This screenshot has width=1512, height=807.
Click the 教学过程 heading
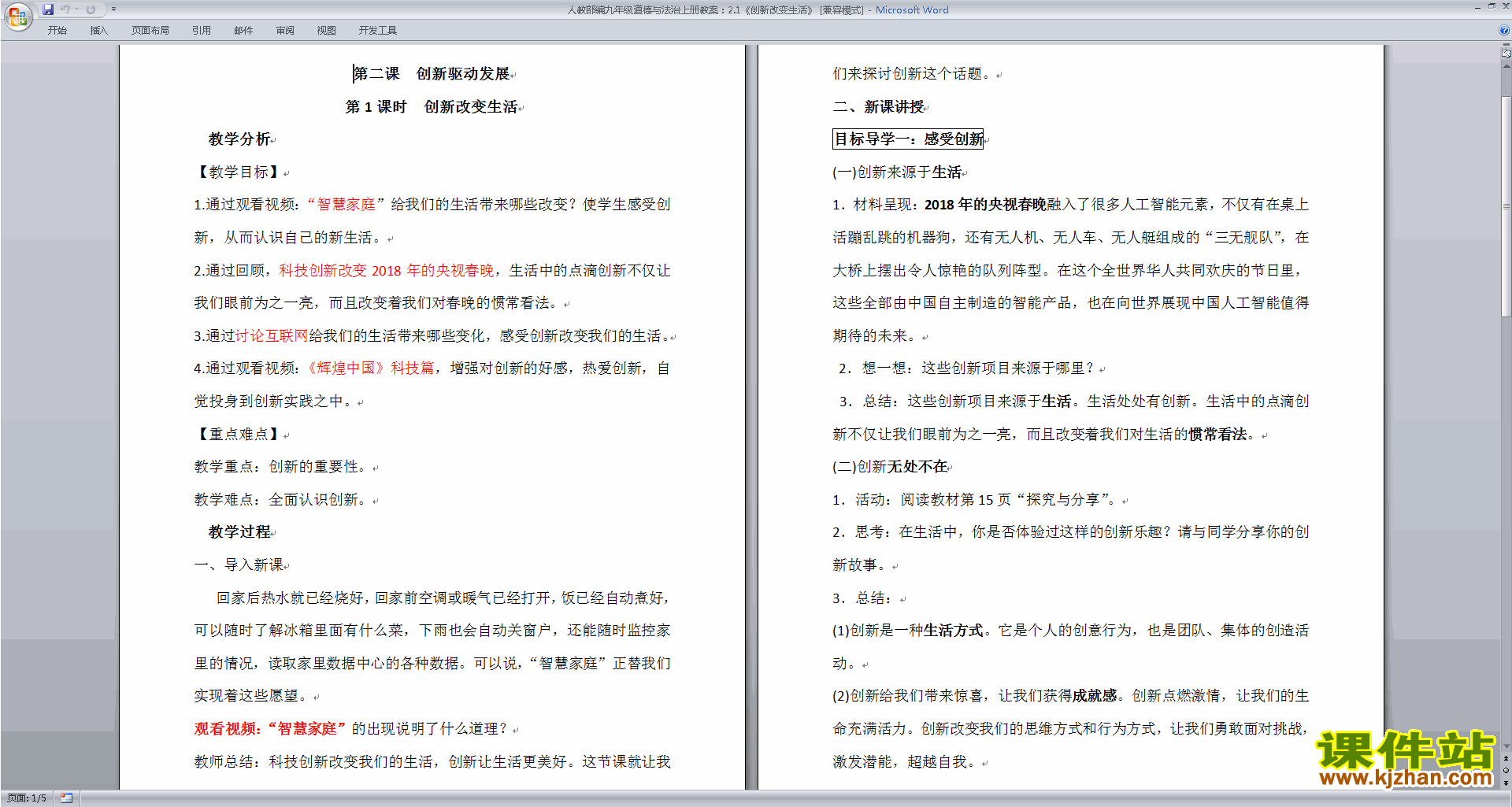click(239, 532)
